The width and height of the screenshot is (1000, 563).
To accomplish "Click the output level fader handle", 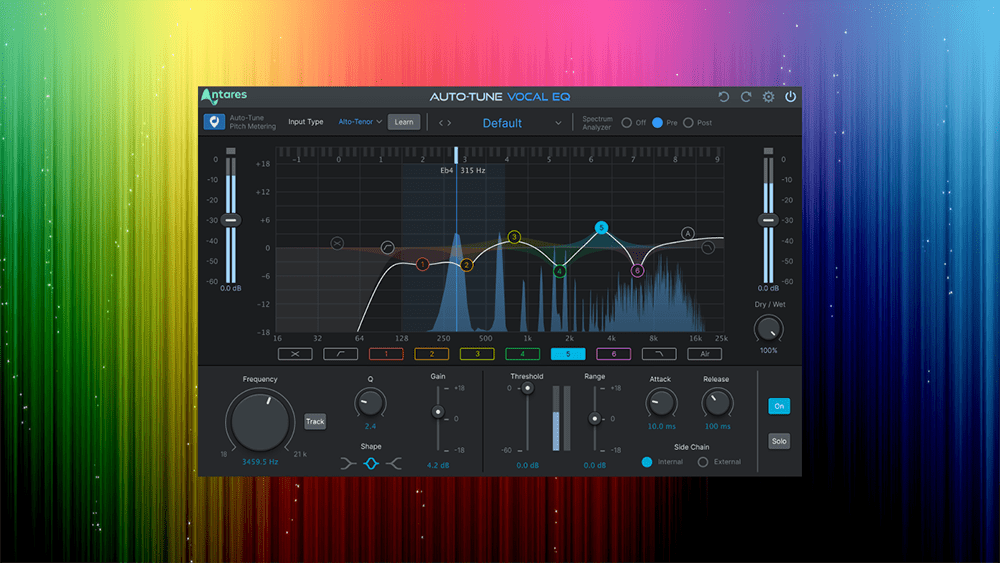I will pyautogui.click(x=768, y=220).
